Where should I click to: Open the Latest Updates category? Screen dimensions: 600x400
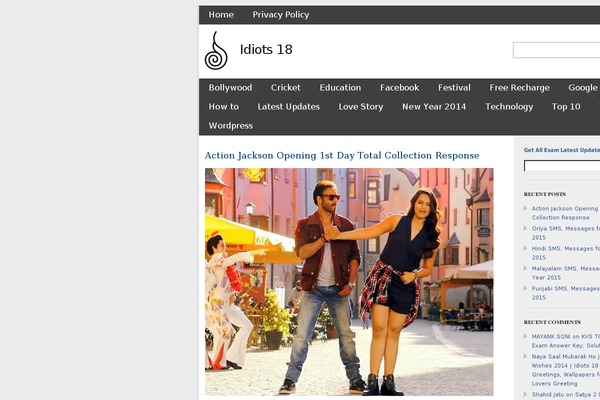[289, 107]
